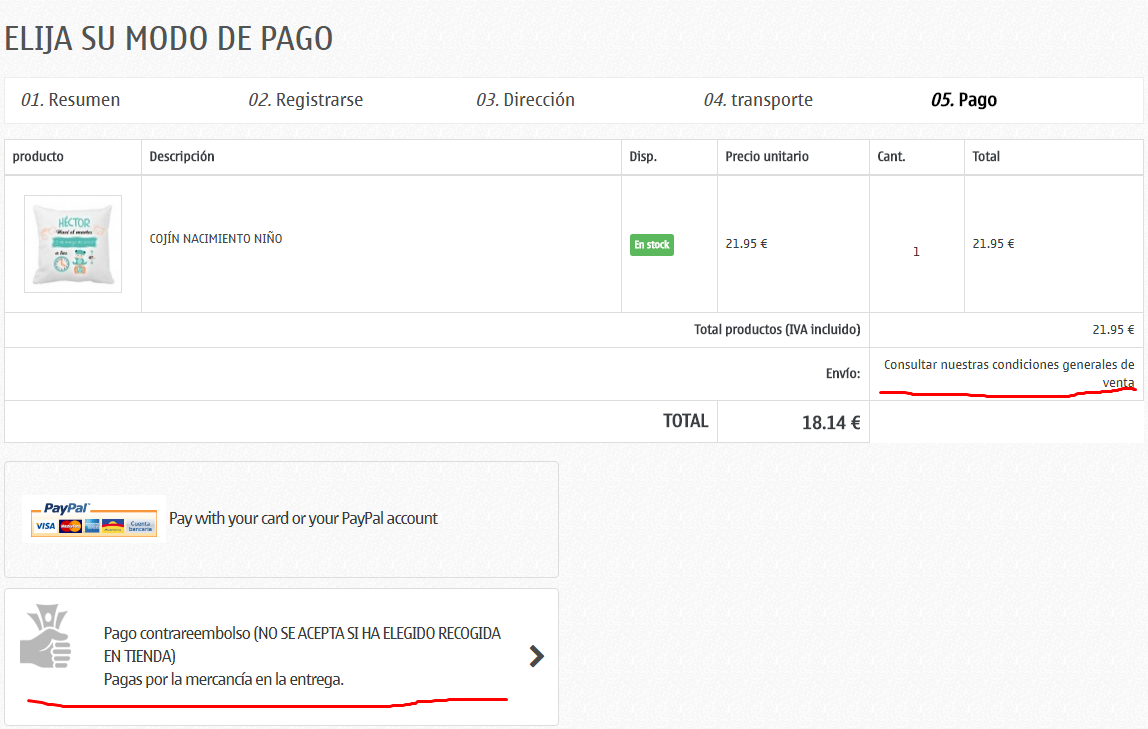Click the PayPal cards logo icon
The image size is (1148, 729).
click(93, 519)
